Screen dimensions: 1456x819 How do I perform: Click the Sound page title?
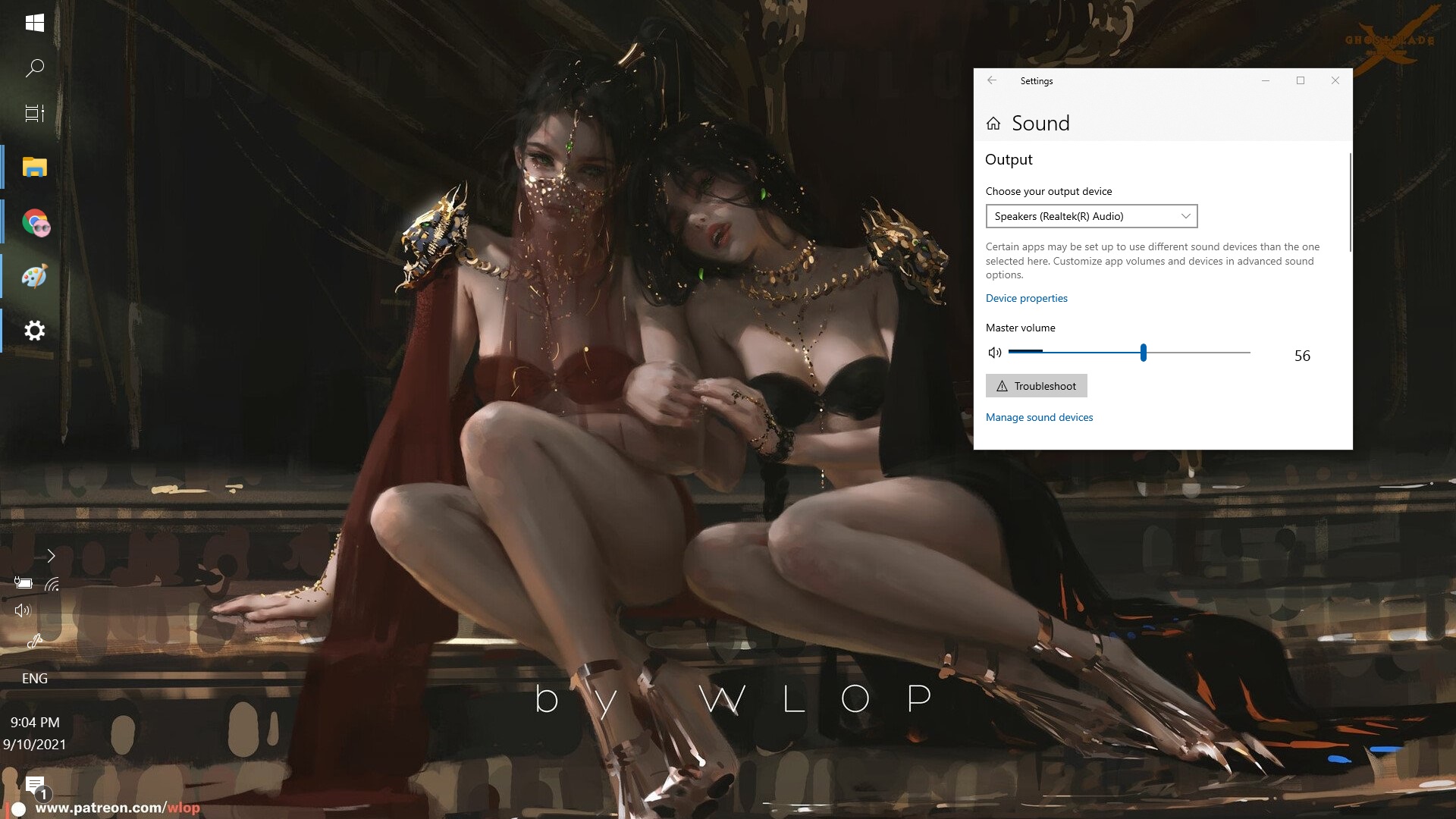[1040, 123]
